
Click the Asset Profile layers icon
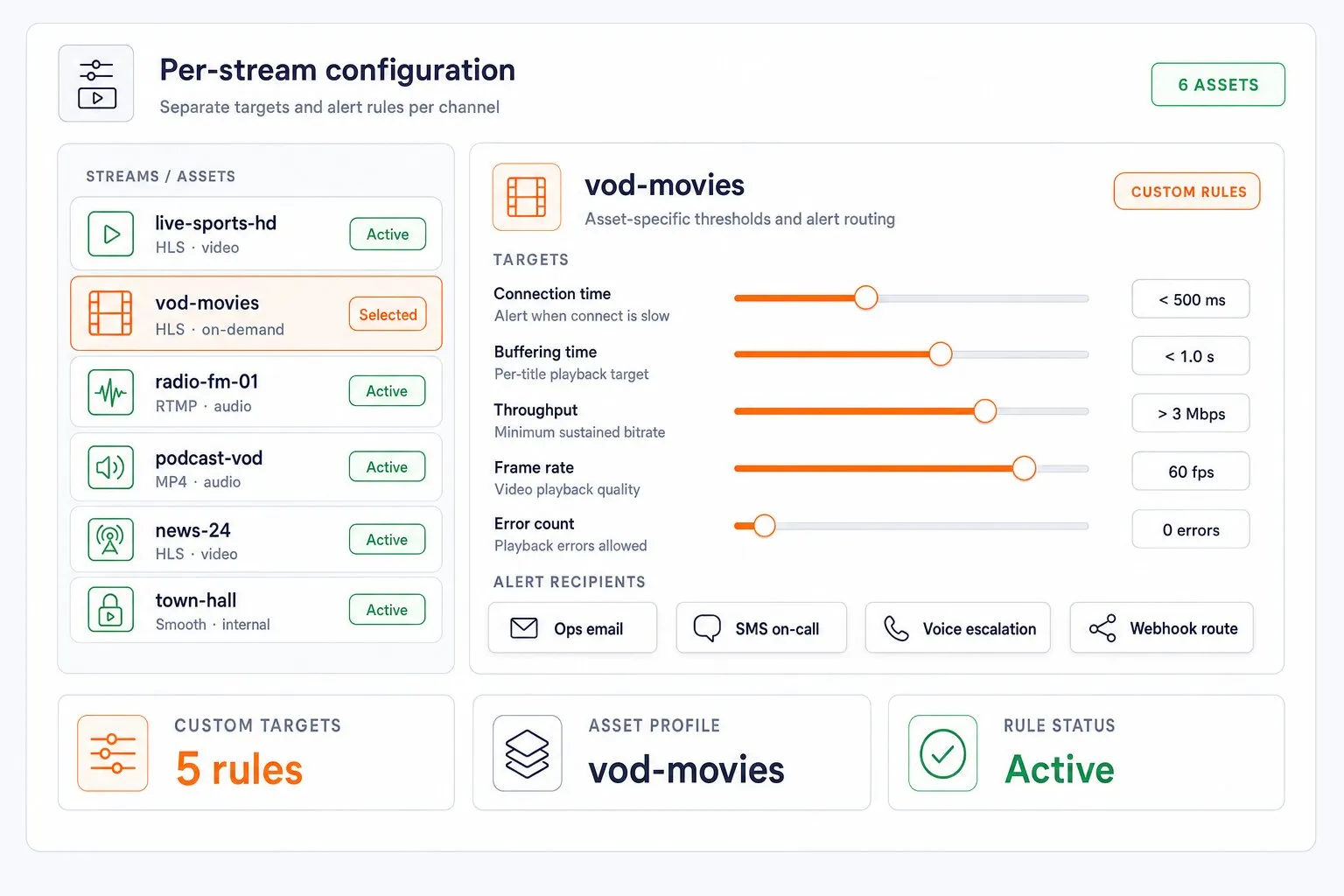(528, 753)
